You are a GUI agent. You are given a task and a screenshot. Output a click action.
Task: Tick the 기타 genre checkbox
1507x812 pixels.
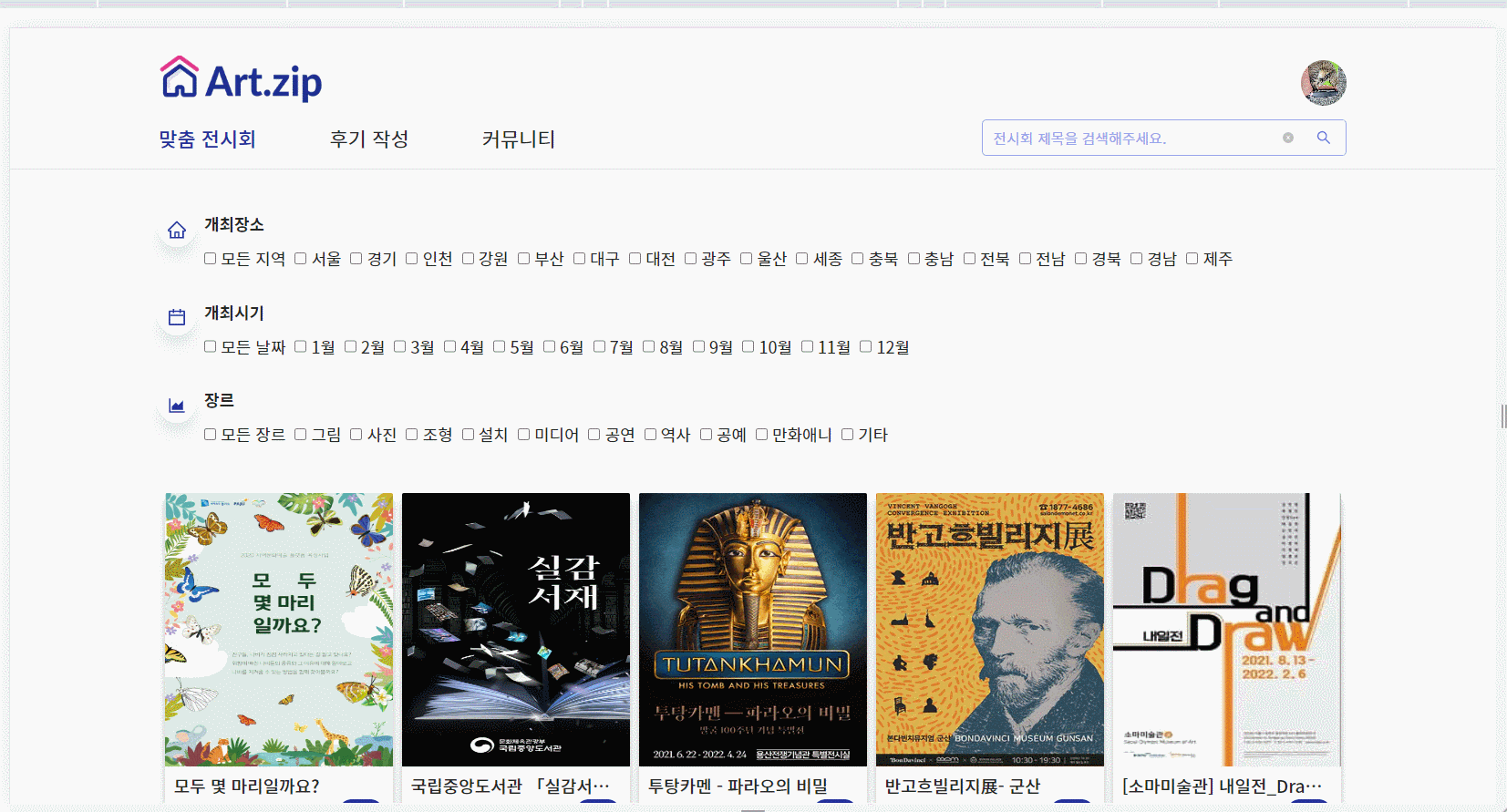click(x=848, y=435)
